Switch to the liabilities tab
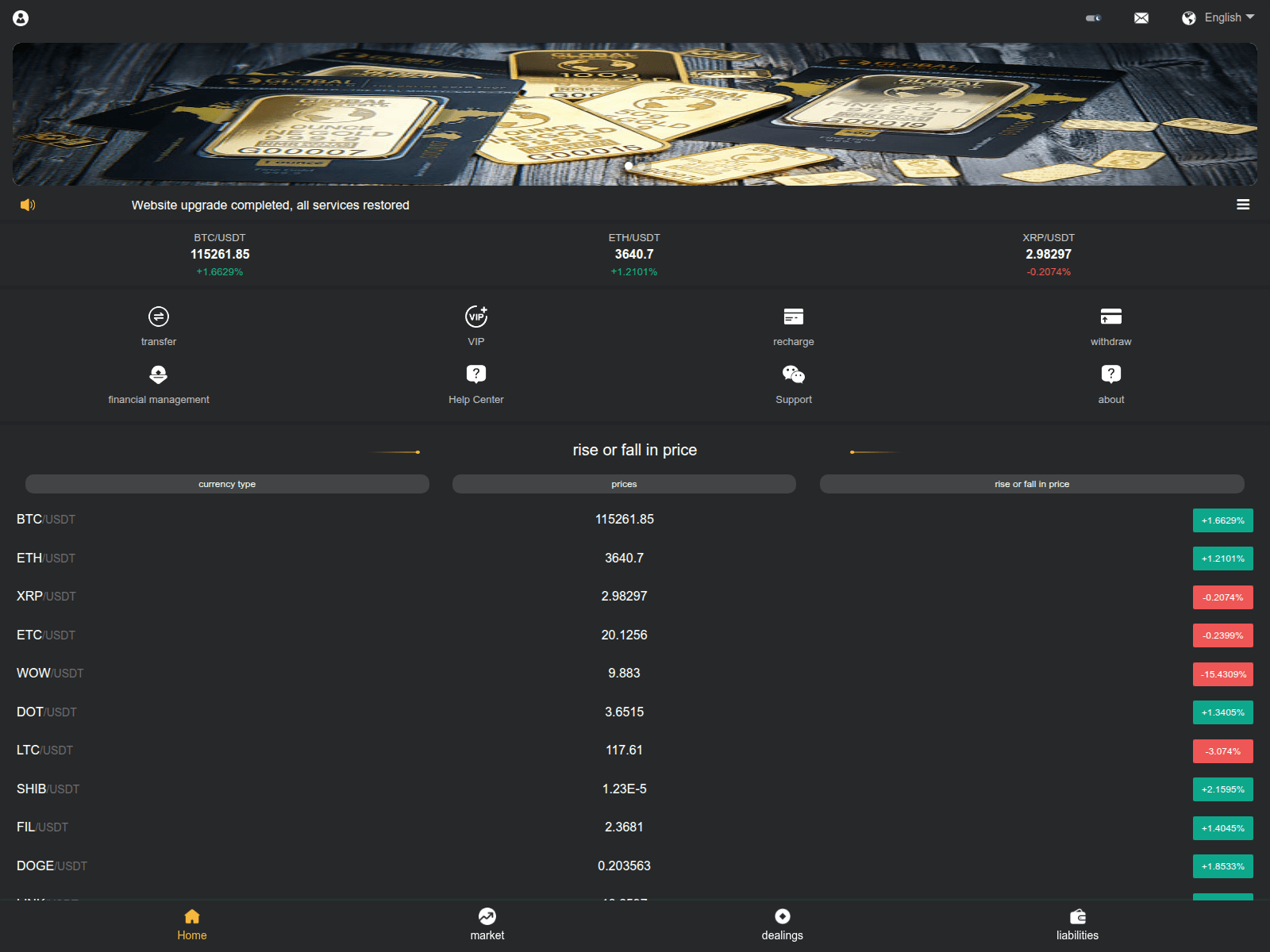The width and height of the screenshot is (1270, 952). [x=1077, y=924]
